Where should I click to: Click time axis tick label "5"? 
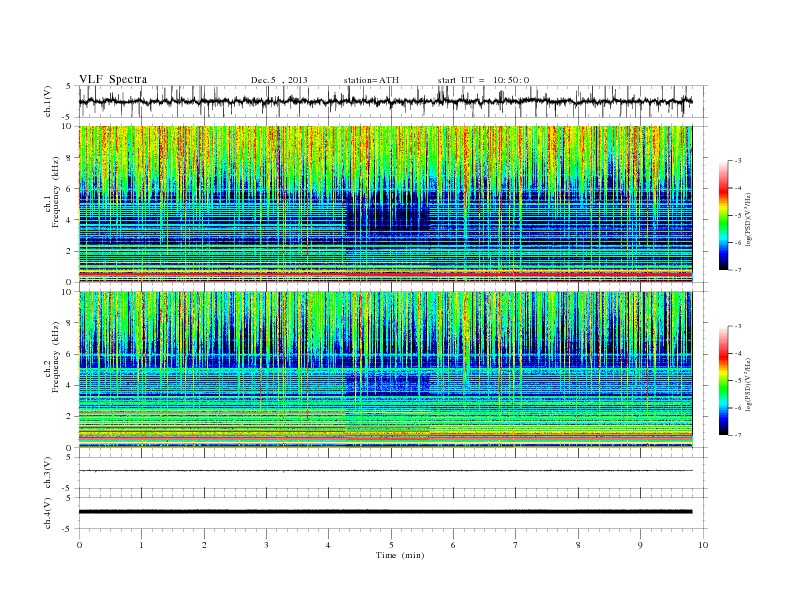point(391,545)
